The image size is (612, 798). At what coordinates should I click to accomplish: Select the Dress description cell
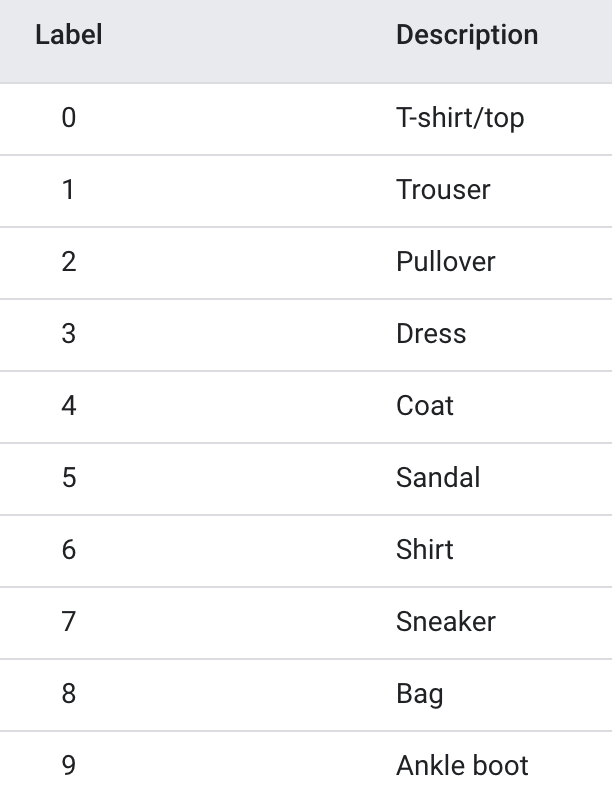[x=431, y=334]
